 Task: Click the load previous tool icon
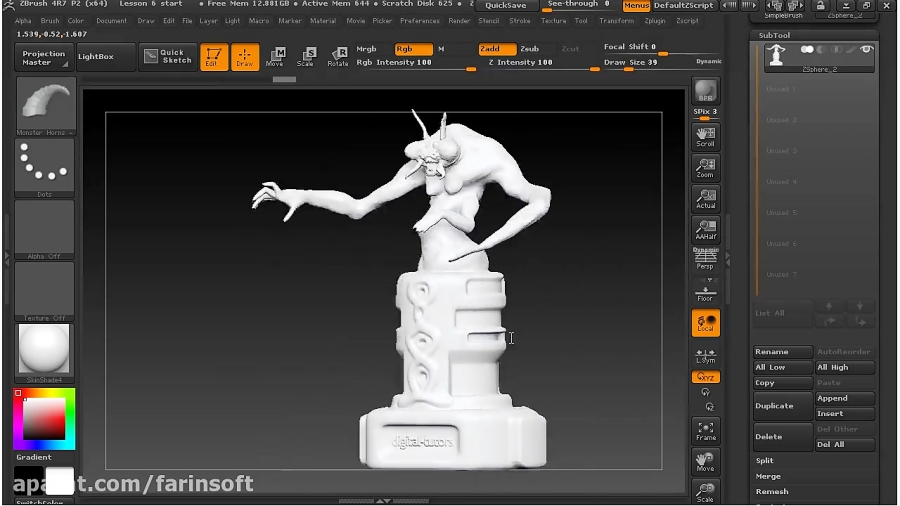click(x=776, y=6)
